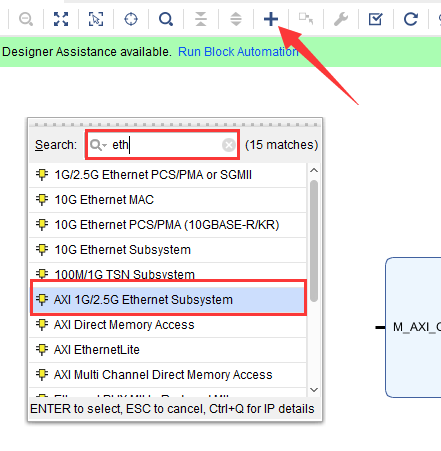Click the Validate Design checkmark icon
Viewport: 441px width, 451px height.
pos(376,19)
